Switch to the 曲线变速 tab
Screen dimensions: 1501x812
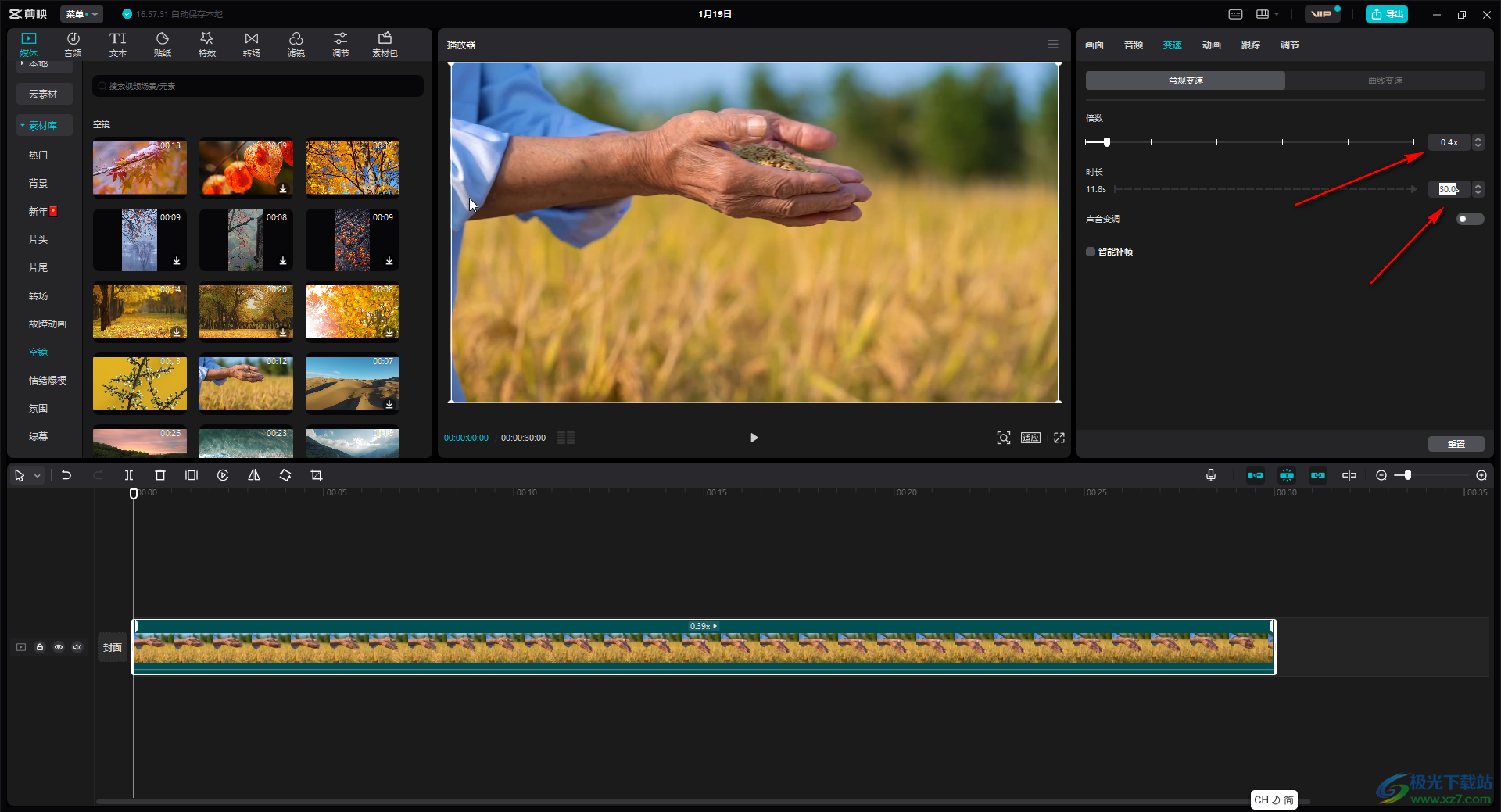coord(1385,80)
